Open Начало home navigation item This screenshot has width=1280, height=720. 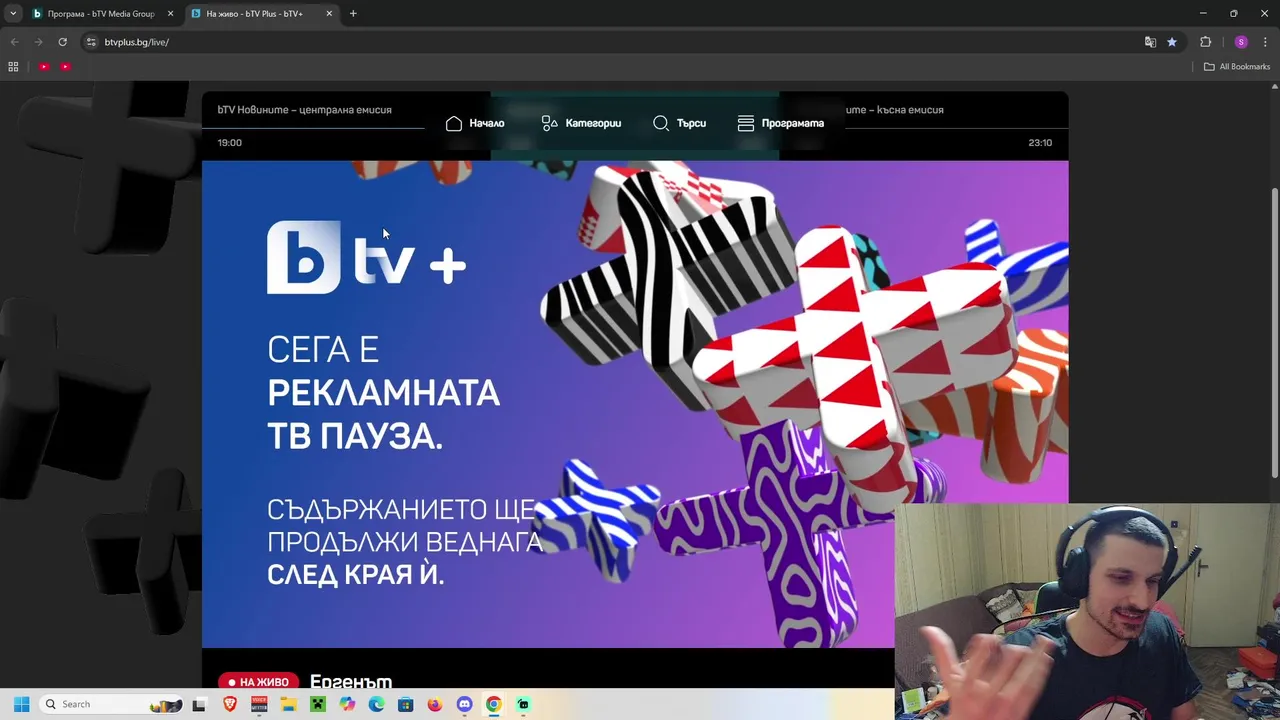[475, 123]
